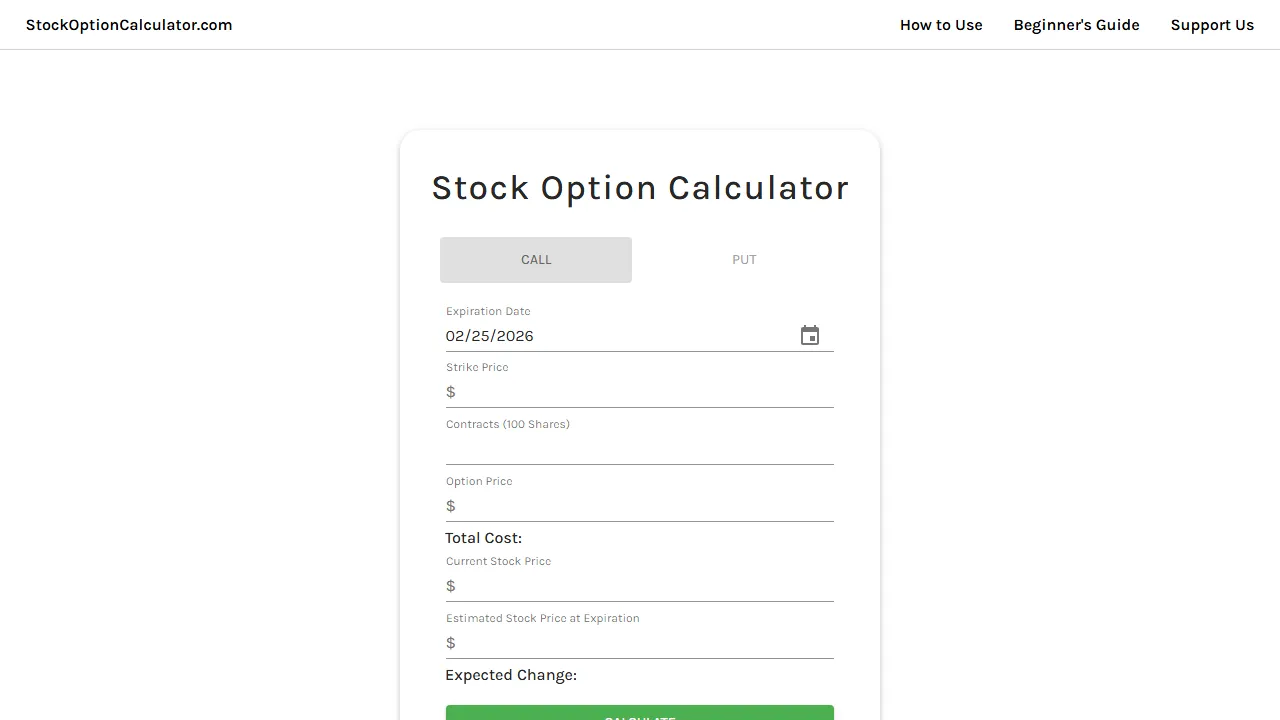
Task: Click the Stock Option Calculator heading
Action: click(x=640, y=188)
